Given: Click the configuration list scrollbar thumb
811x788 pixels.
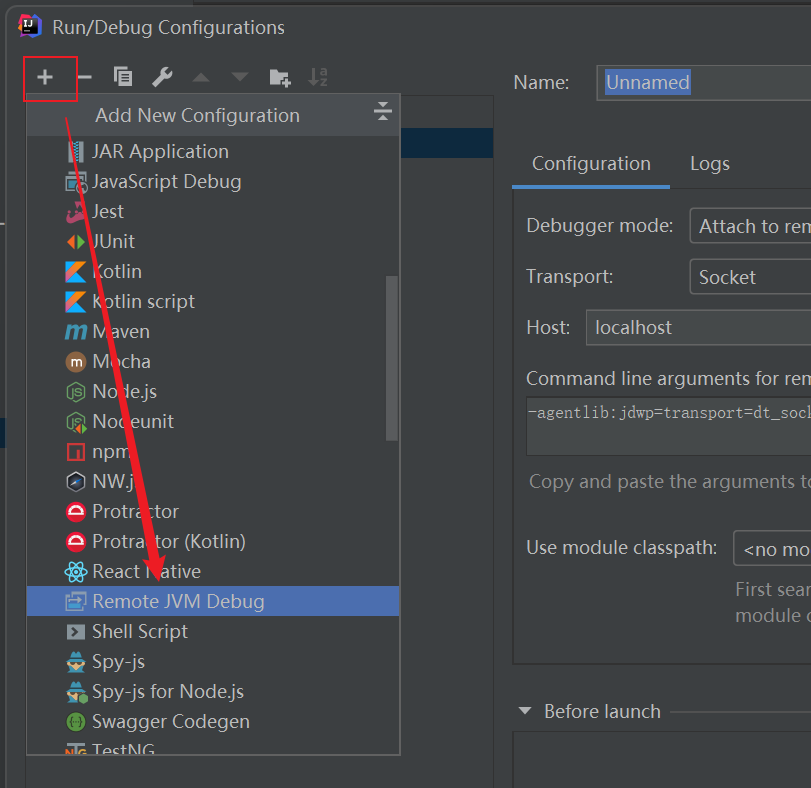Looking at the screenshot, I should (x=392, y=358).
